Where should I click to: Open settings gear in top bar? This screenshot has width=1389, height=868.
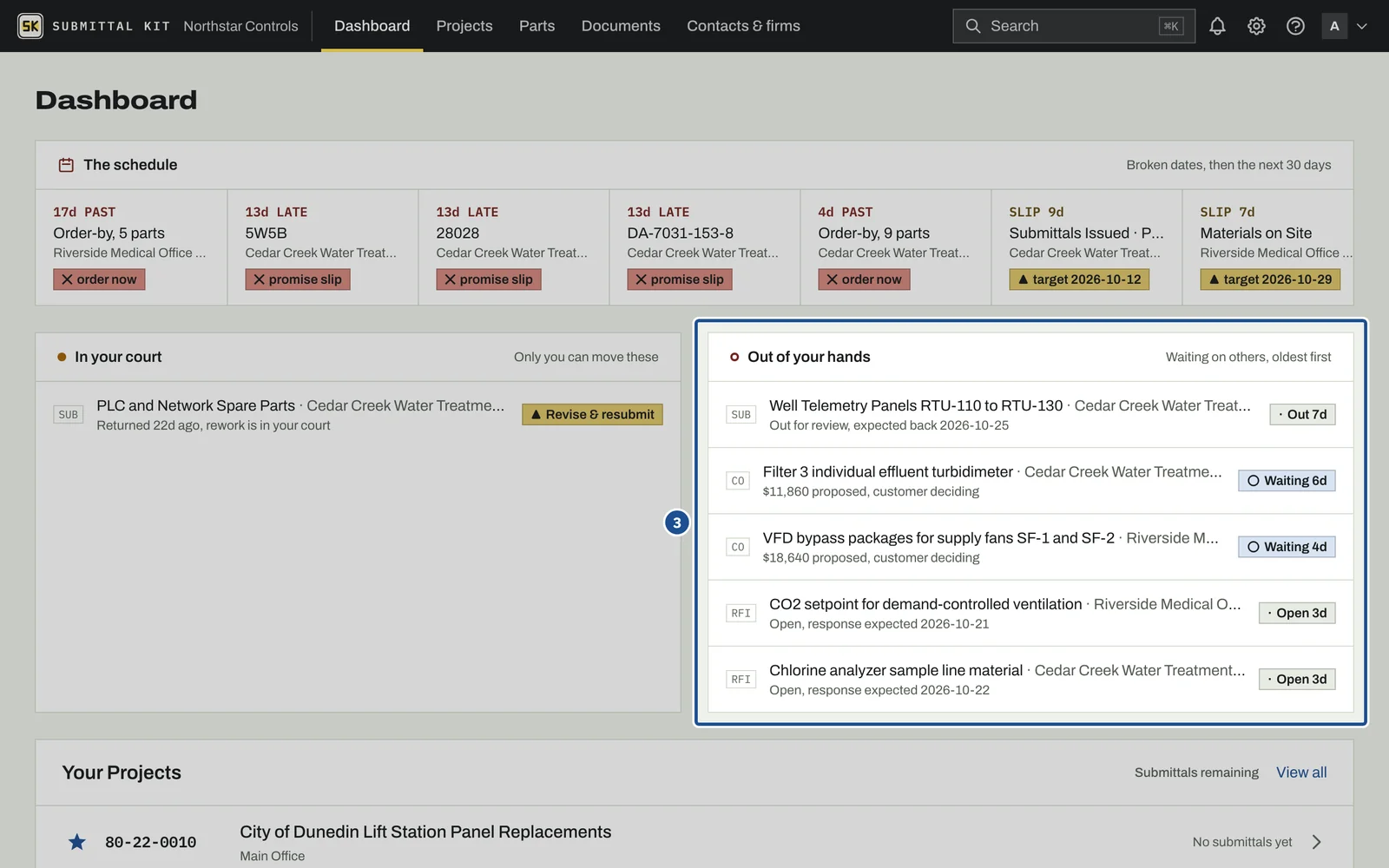1256,26
